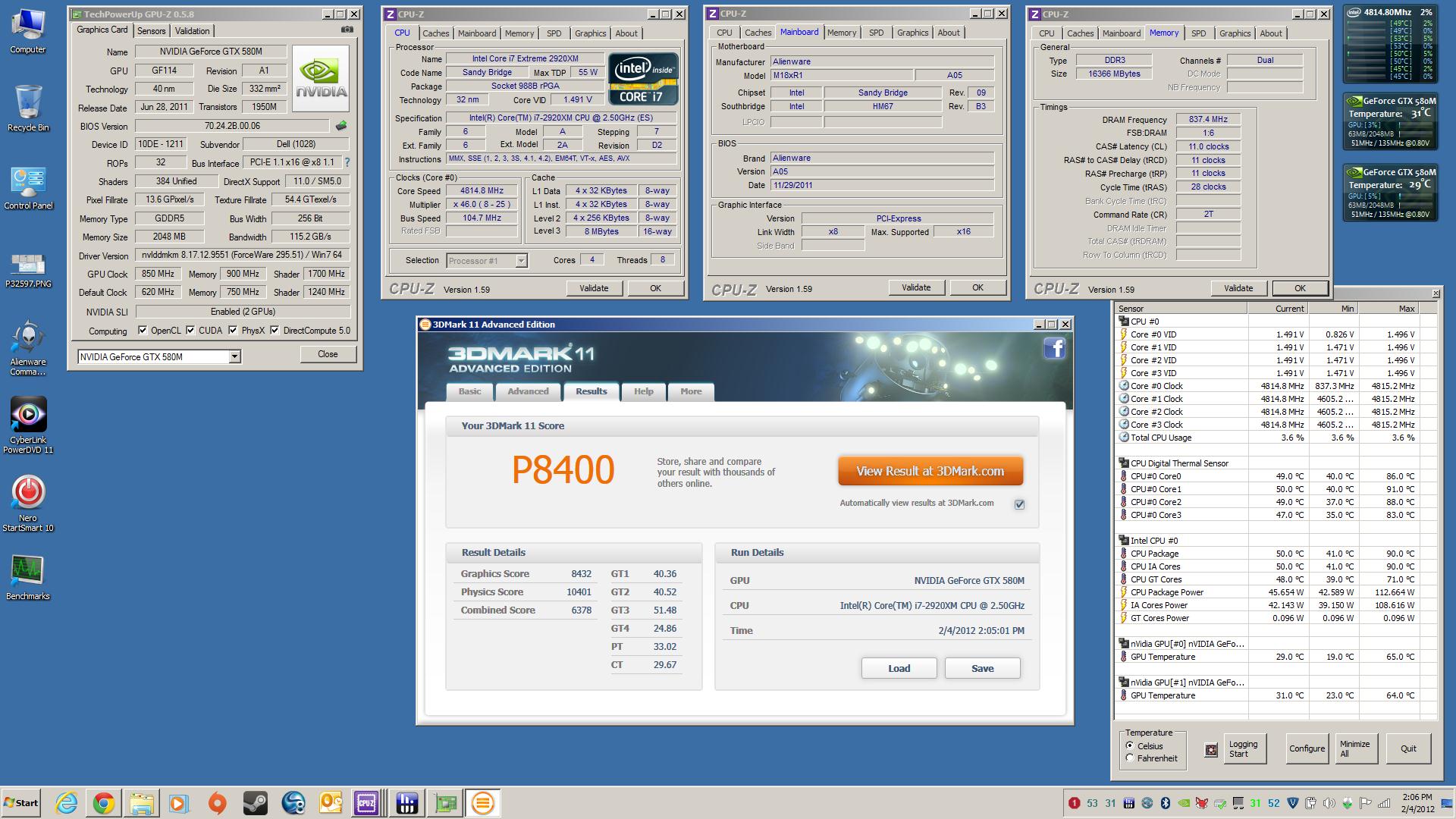The image size is (1456, 819).
Task: Uncheck automatically view results at 3DMark.com
Action: coord(1019,504)
